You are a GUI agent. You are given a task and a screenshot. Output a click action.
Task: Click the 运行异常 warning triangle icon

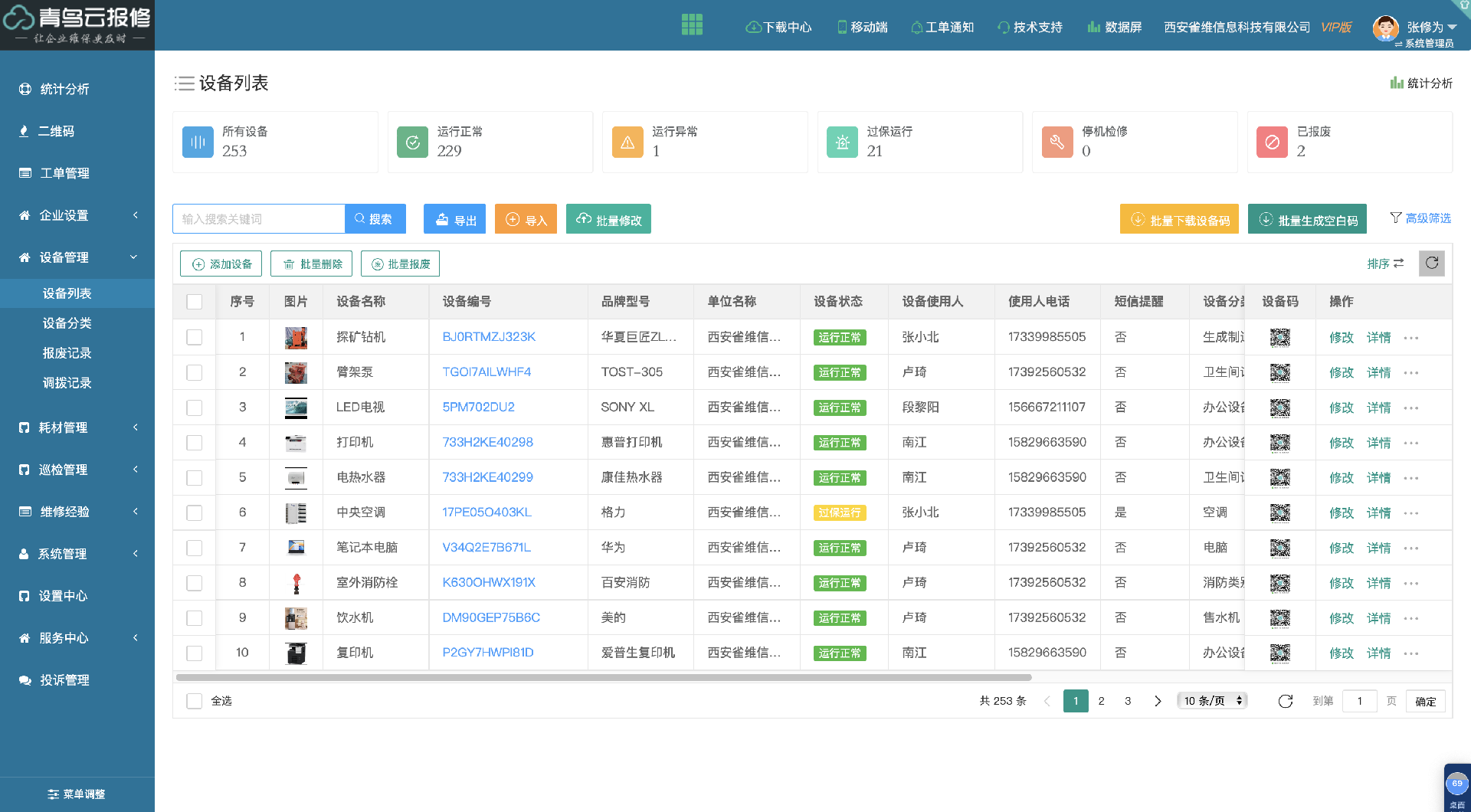tap(627, 142)
